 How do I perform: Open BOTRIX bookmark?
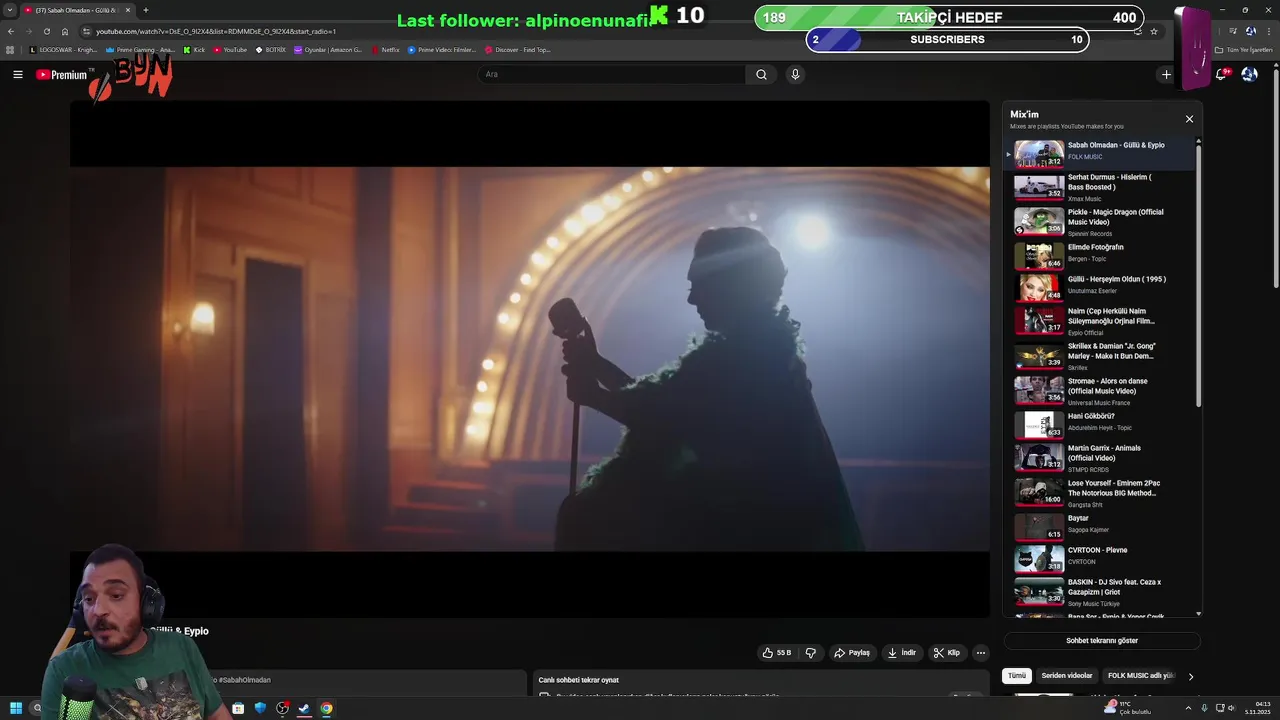click(270, 49)
